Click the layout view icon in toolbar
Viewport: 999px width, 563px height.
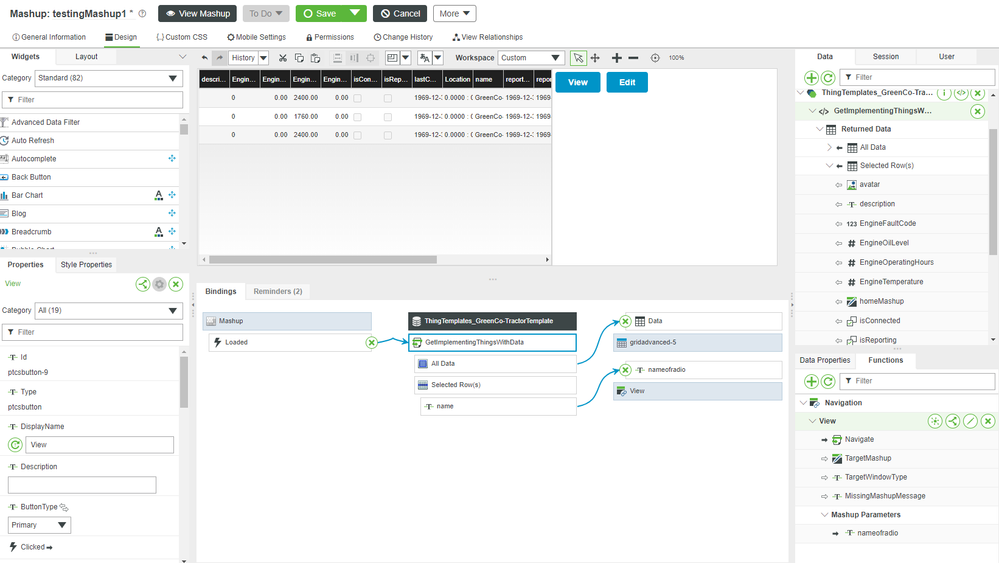click(x=392, y=58)
